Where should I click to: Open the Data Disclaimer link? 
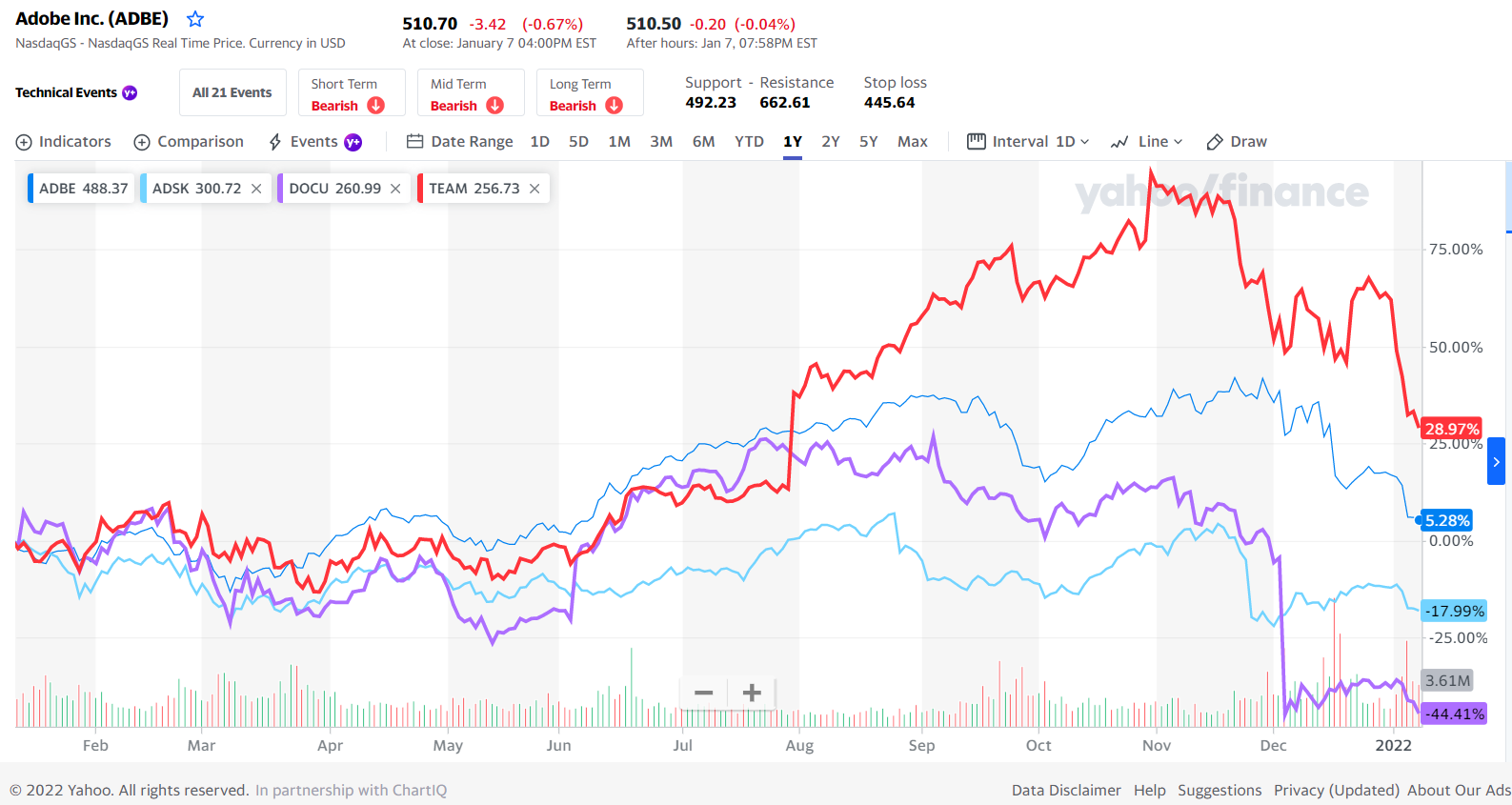coord(1066,790)
